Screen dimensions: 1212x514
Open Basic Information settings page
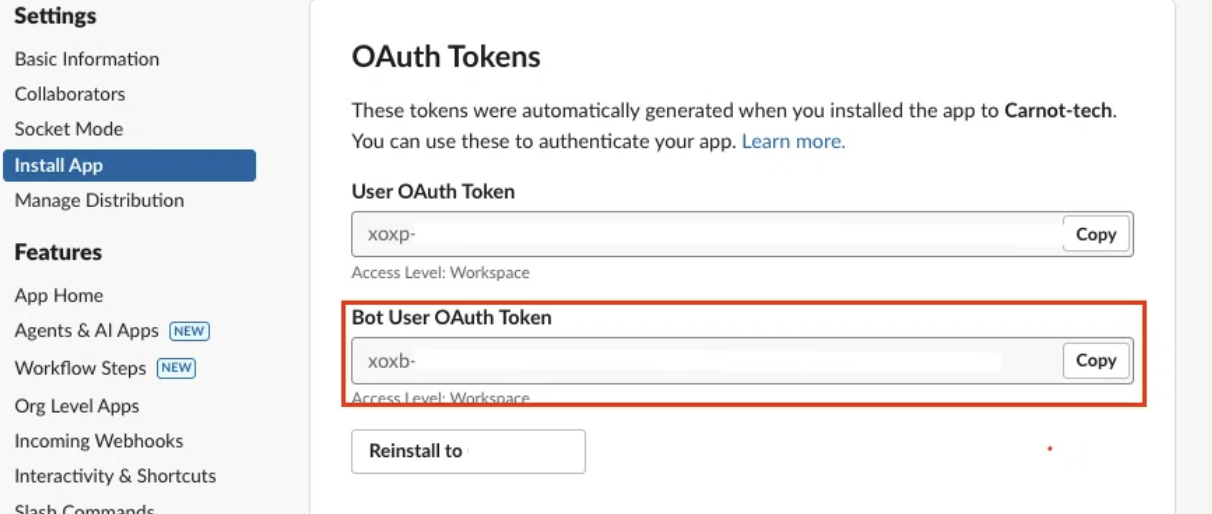click(87, 59)
